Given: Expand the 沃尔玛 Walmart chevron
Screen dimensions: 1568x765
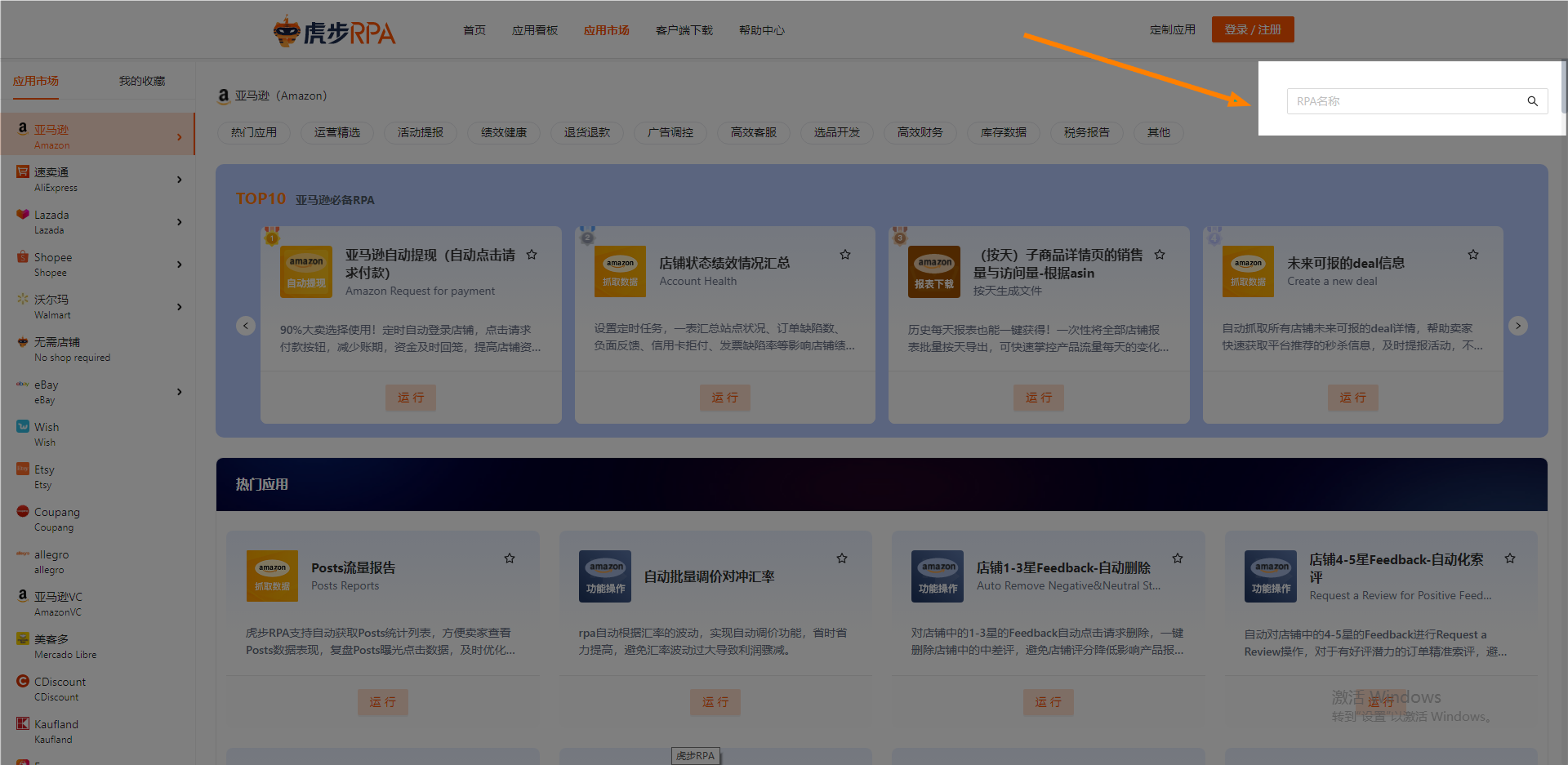Looking at the screenshot, I should 180,307.
